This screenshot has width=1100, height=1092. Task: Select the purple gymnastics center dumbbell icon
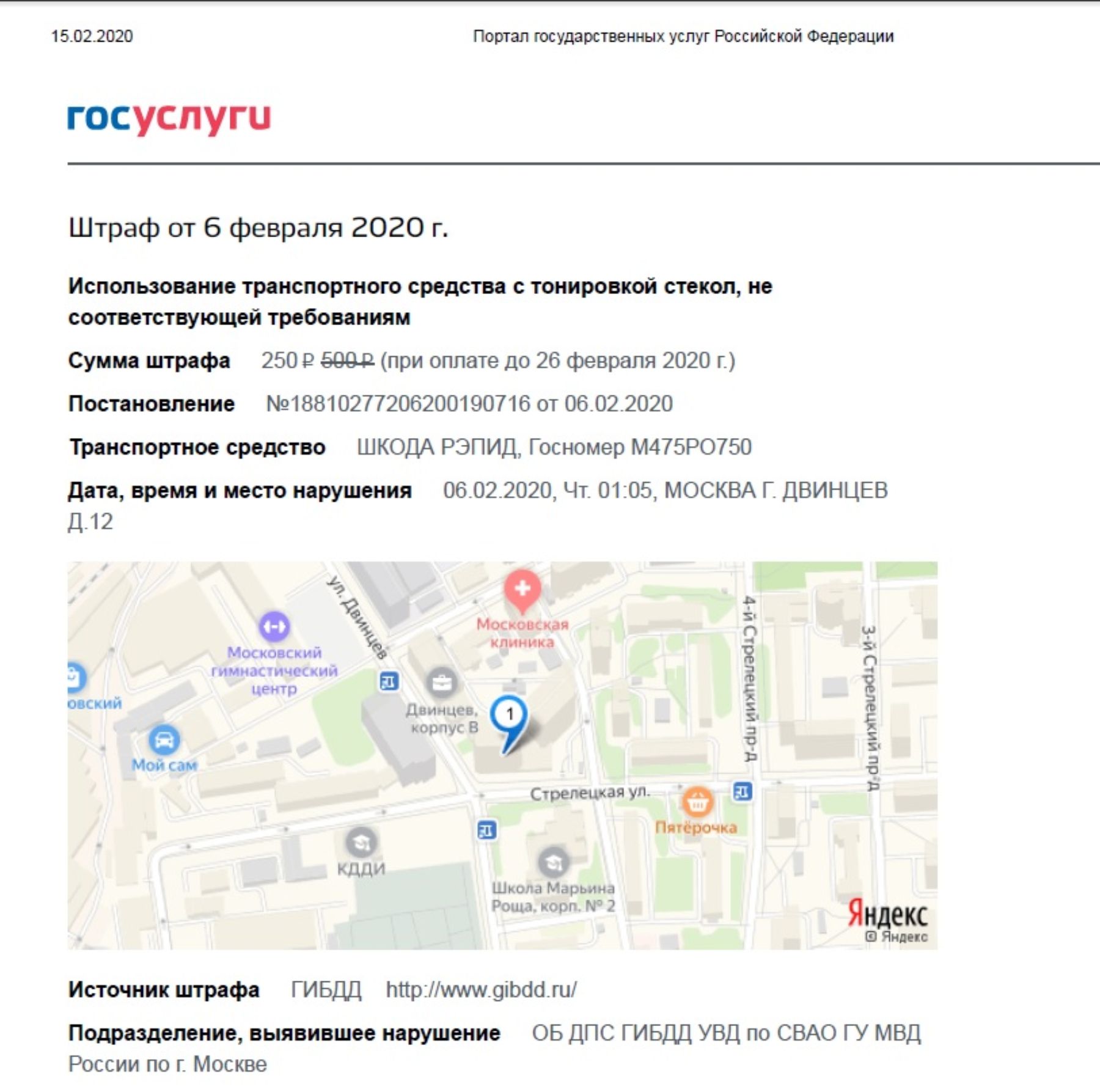tap(274, 626)
